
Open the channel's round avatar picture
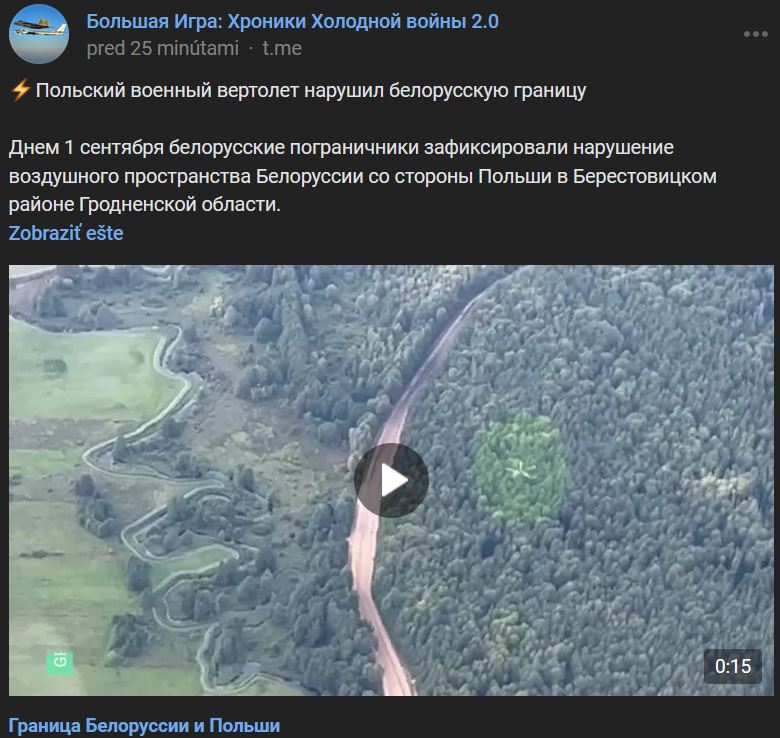pyautogui.click(x=39, y=34)
